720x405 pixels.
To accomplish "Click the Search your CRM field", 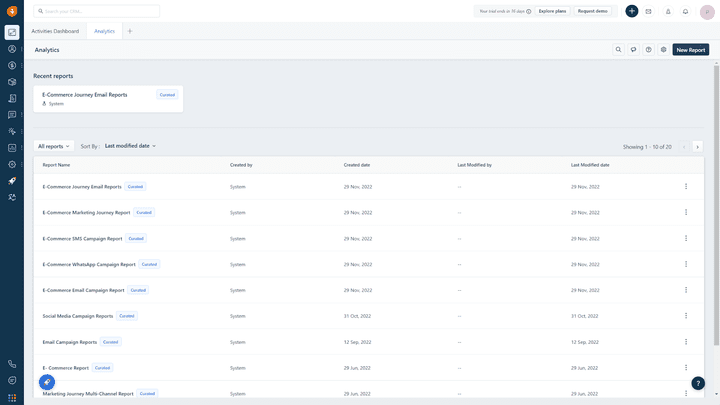I will [x=98, y=11].
